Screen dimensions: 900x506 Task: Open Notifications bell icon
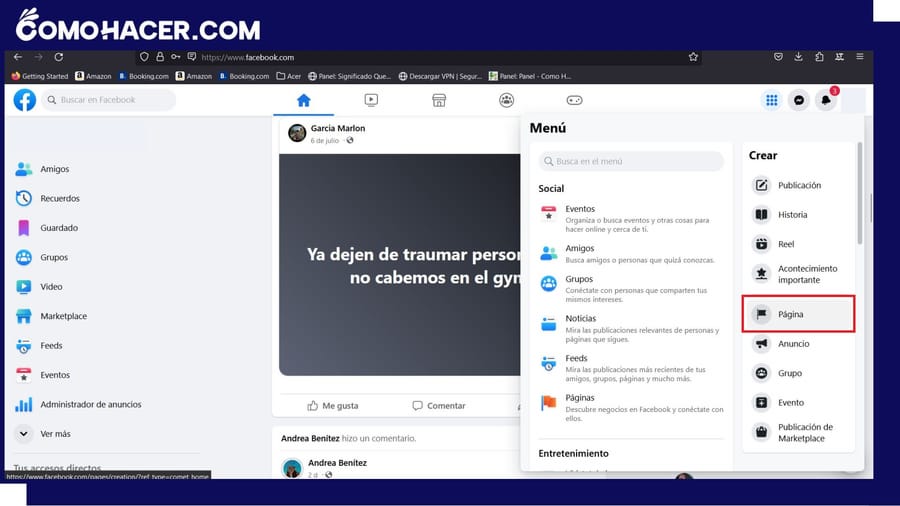825,100
